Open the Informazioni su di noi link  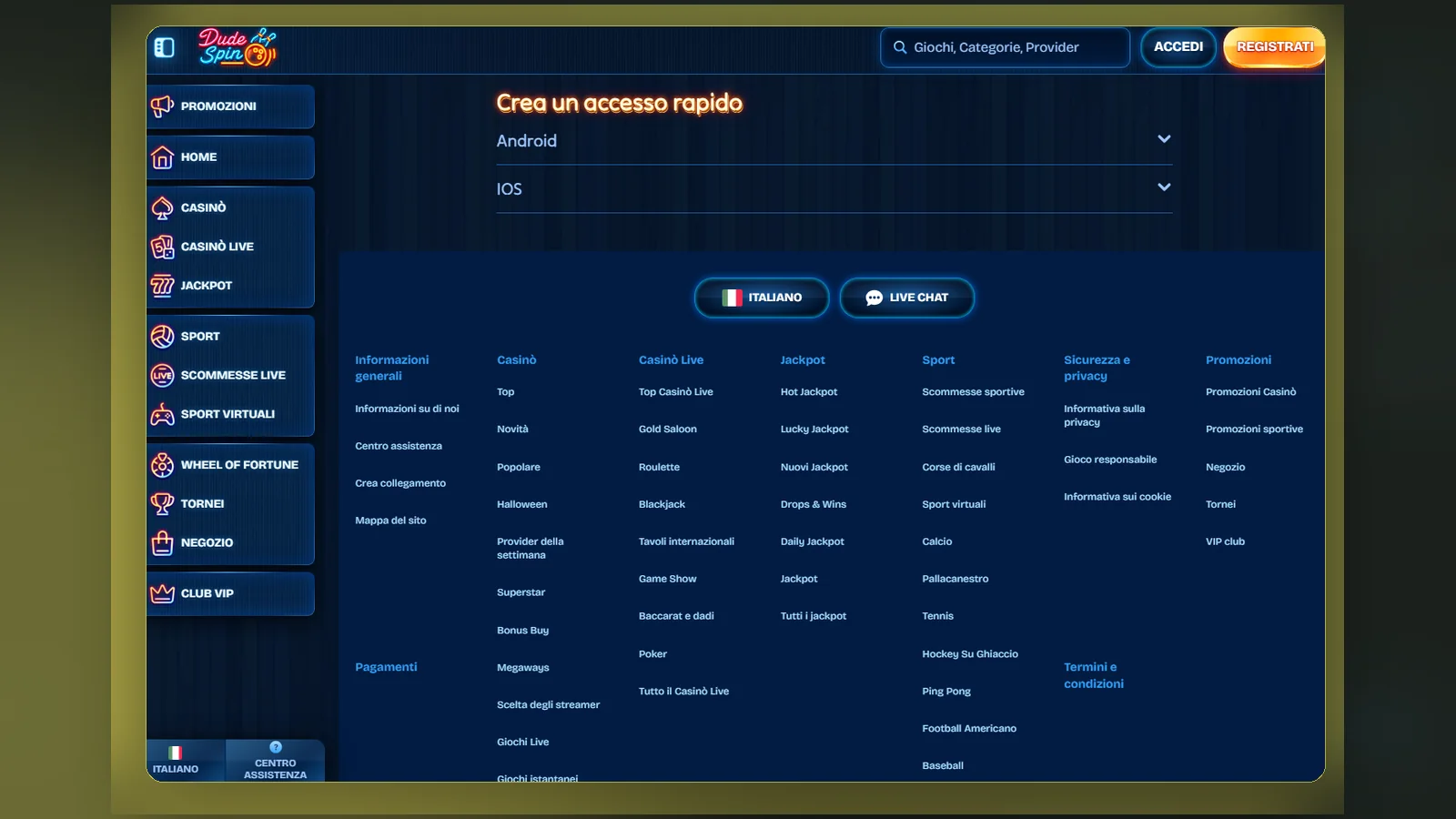coord(407,409)
